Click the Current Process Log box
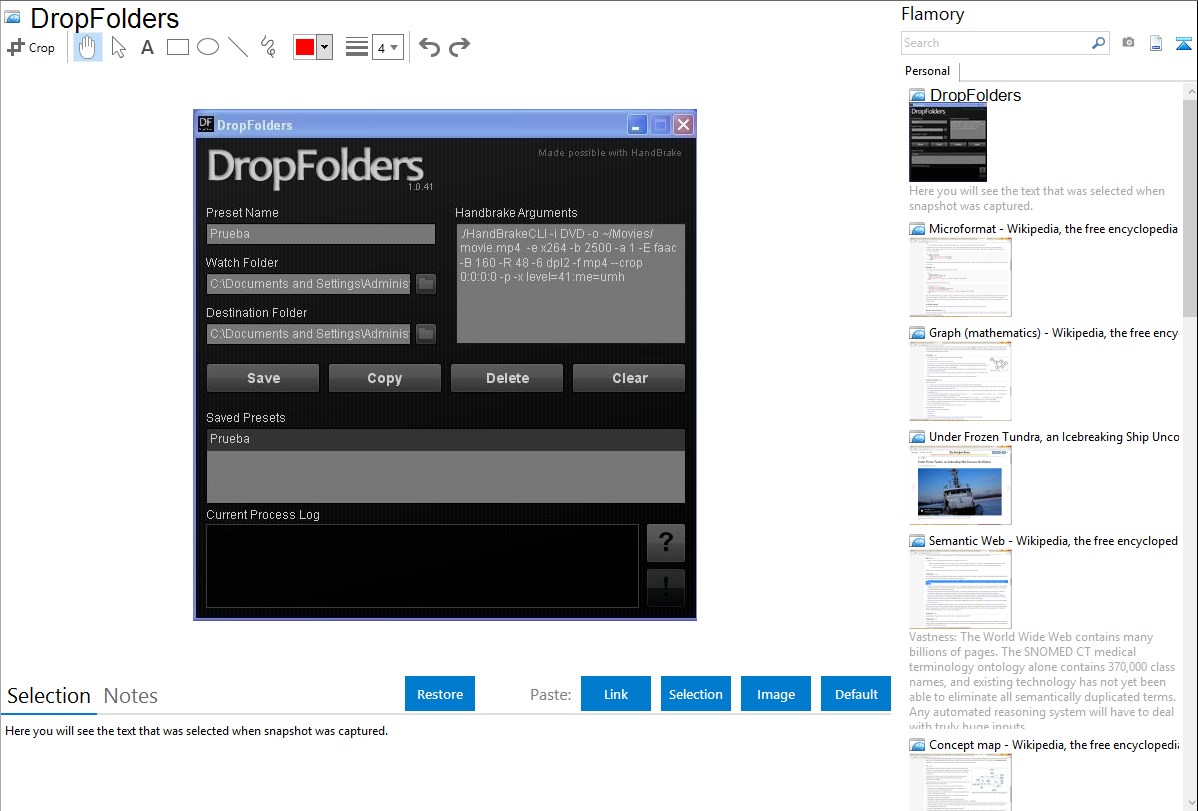The image size is (1198, 811). tap(423, 566)
